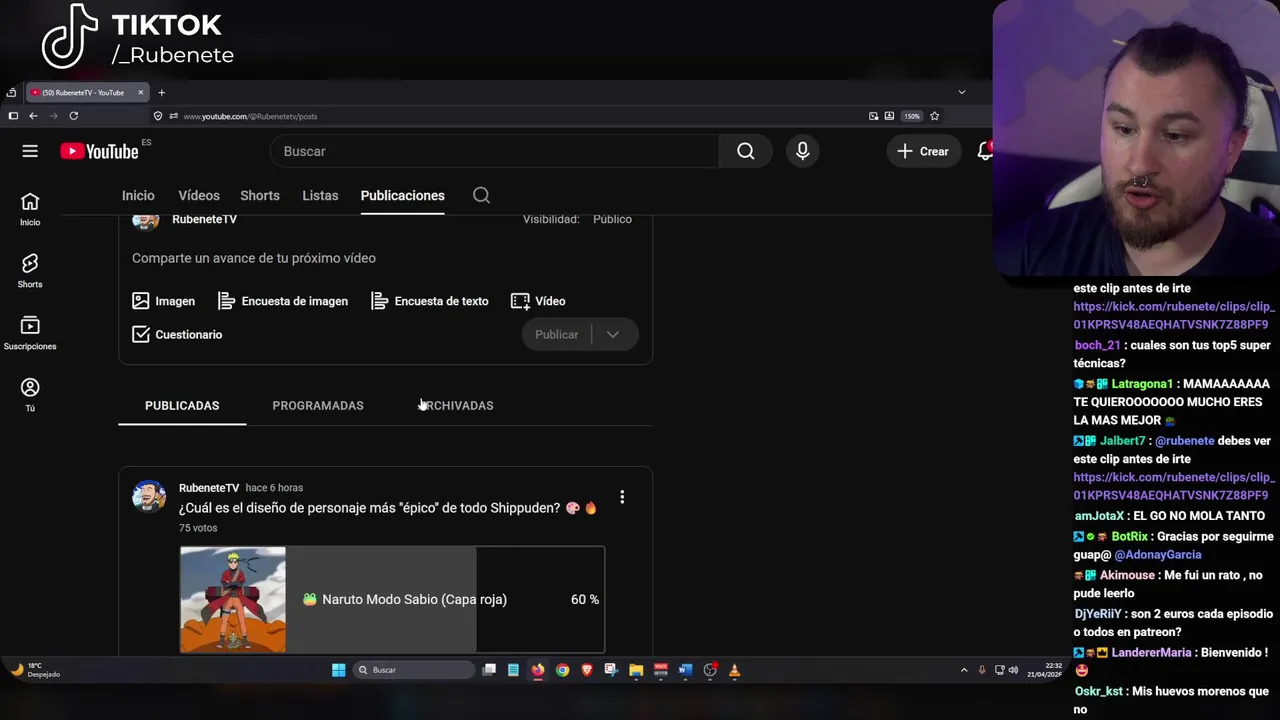Switch to the Vídeos tab
1280x720 pixels.
[x=199, y=195]
